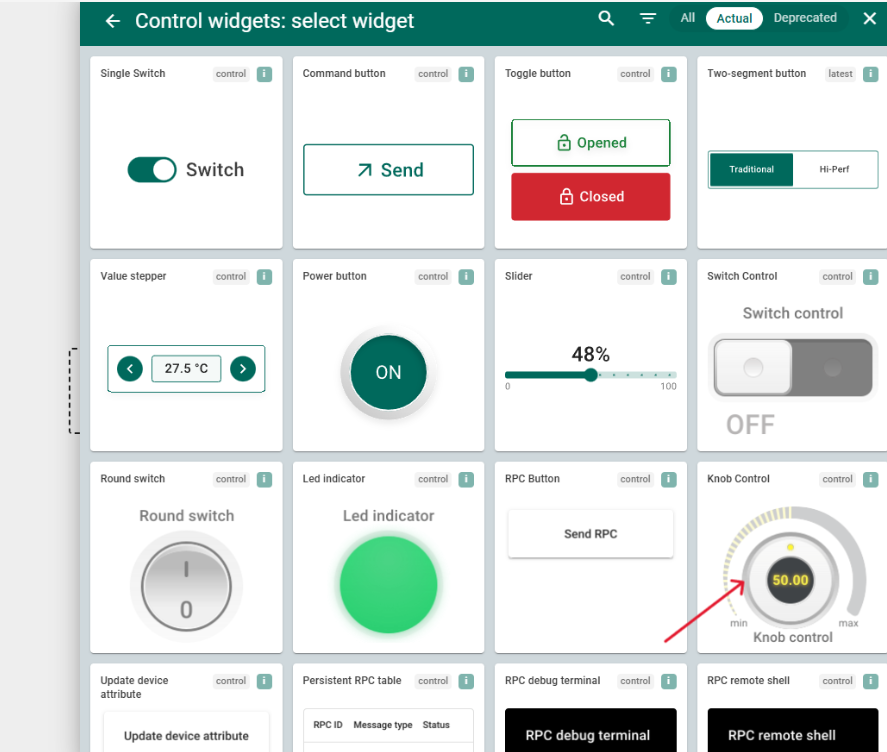This screenshot has width=887, height=752.
Task: Open the widget filter icon
Action: pos(648,18)
